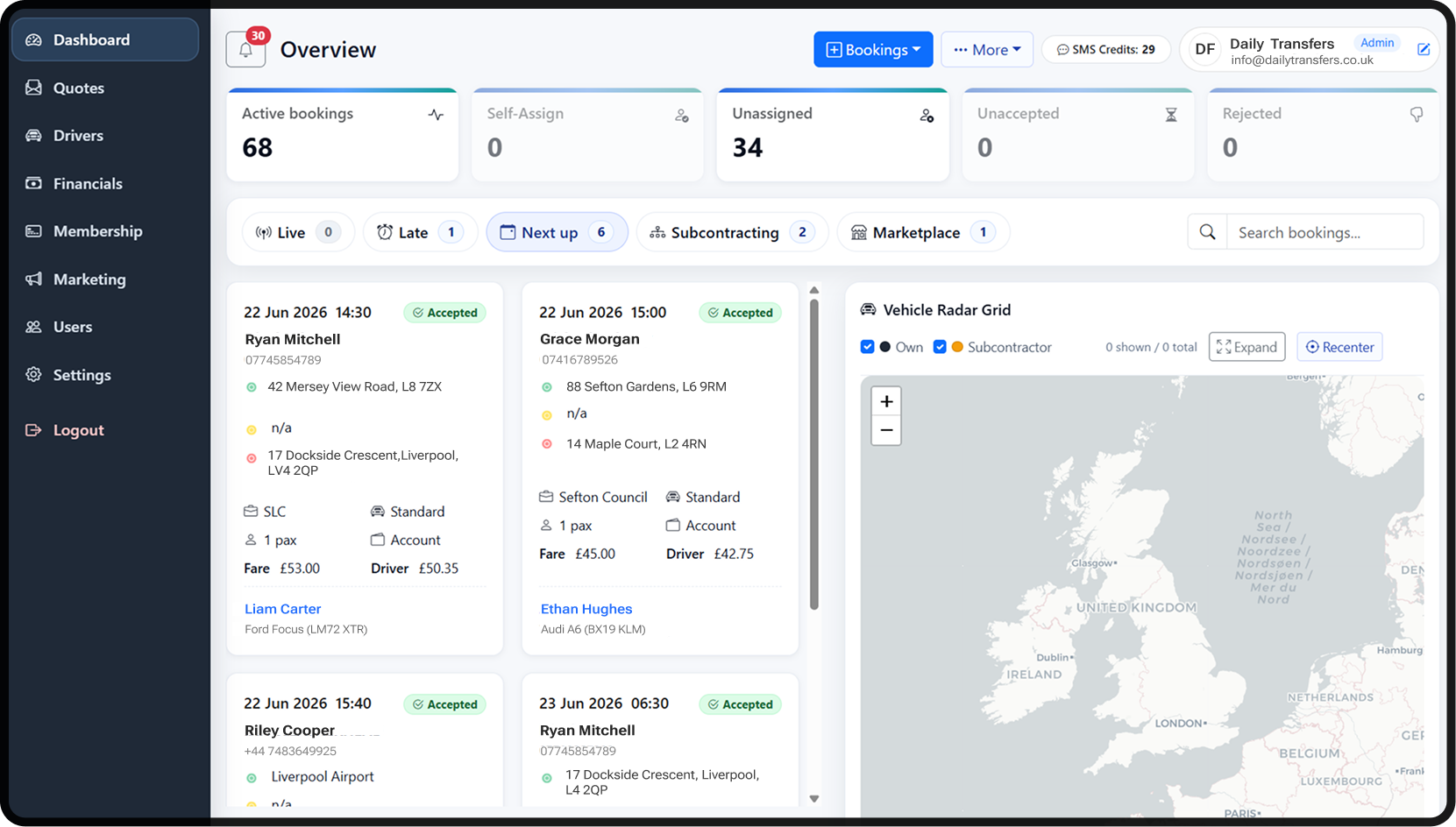
Task: Click the Rejected thumbs-down icon
Action: click(x=1417, y=115)
